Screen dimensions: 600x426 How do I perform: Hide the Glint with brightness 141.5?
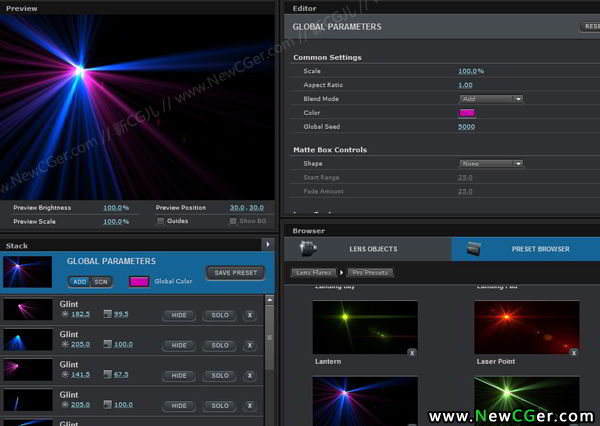179,375
